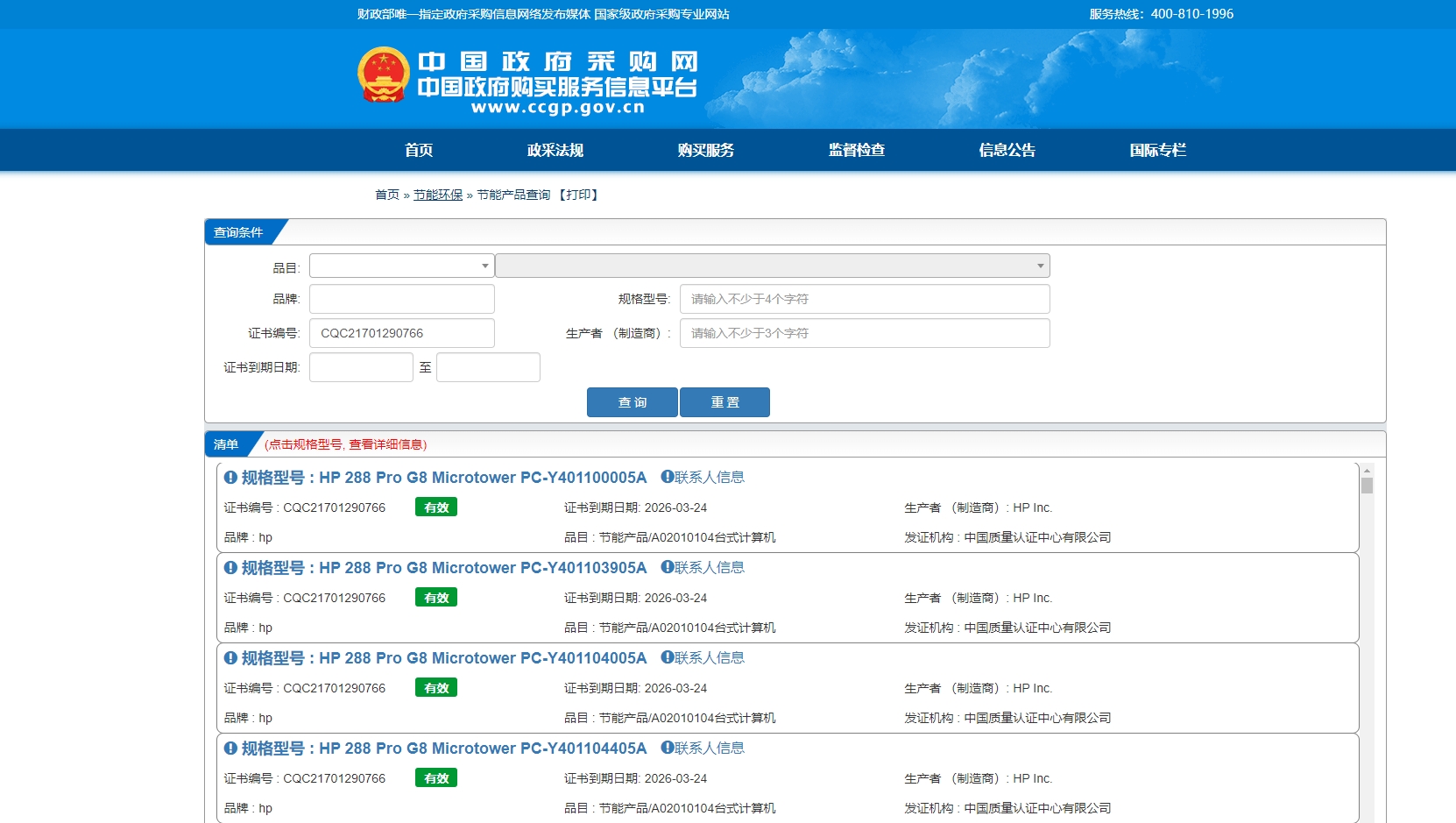1456x823 pixels.
Task: Click info icon before PC-Y401100005A model
Action: pos(230,478)
